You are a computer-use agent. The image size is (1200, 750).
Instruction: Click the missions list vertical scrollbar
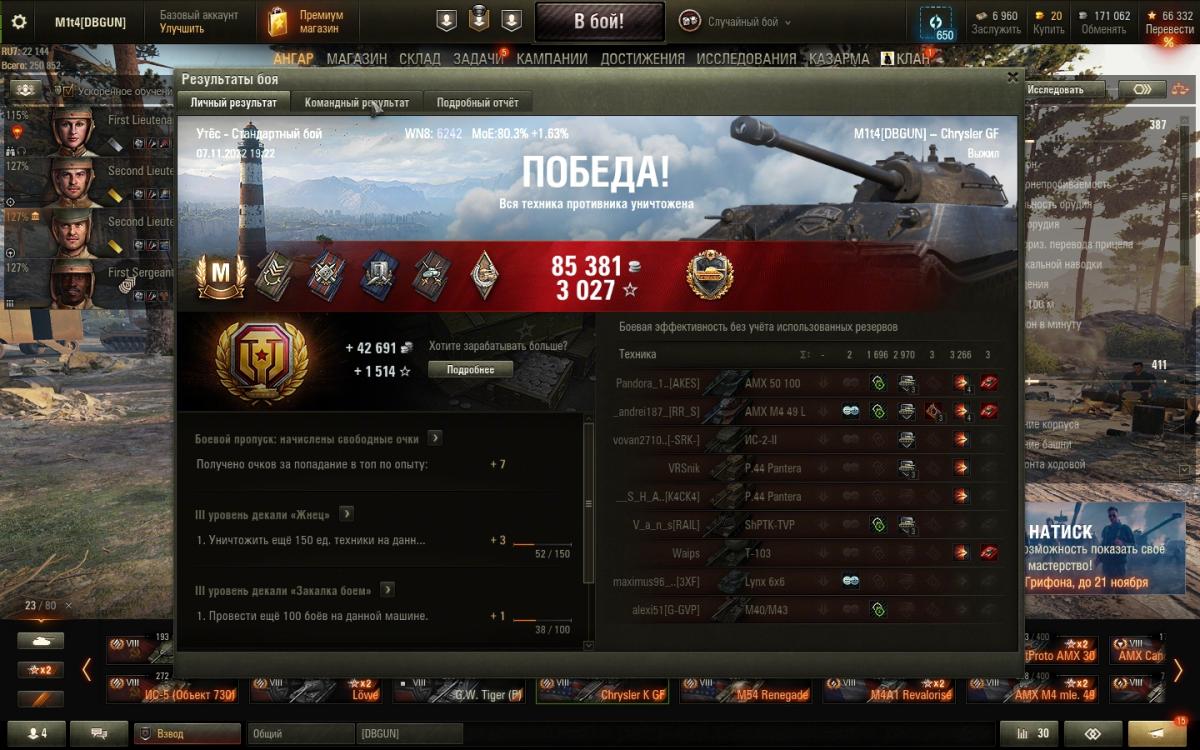pos(588,500)
